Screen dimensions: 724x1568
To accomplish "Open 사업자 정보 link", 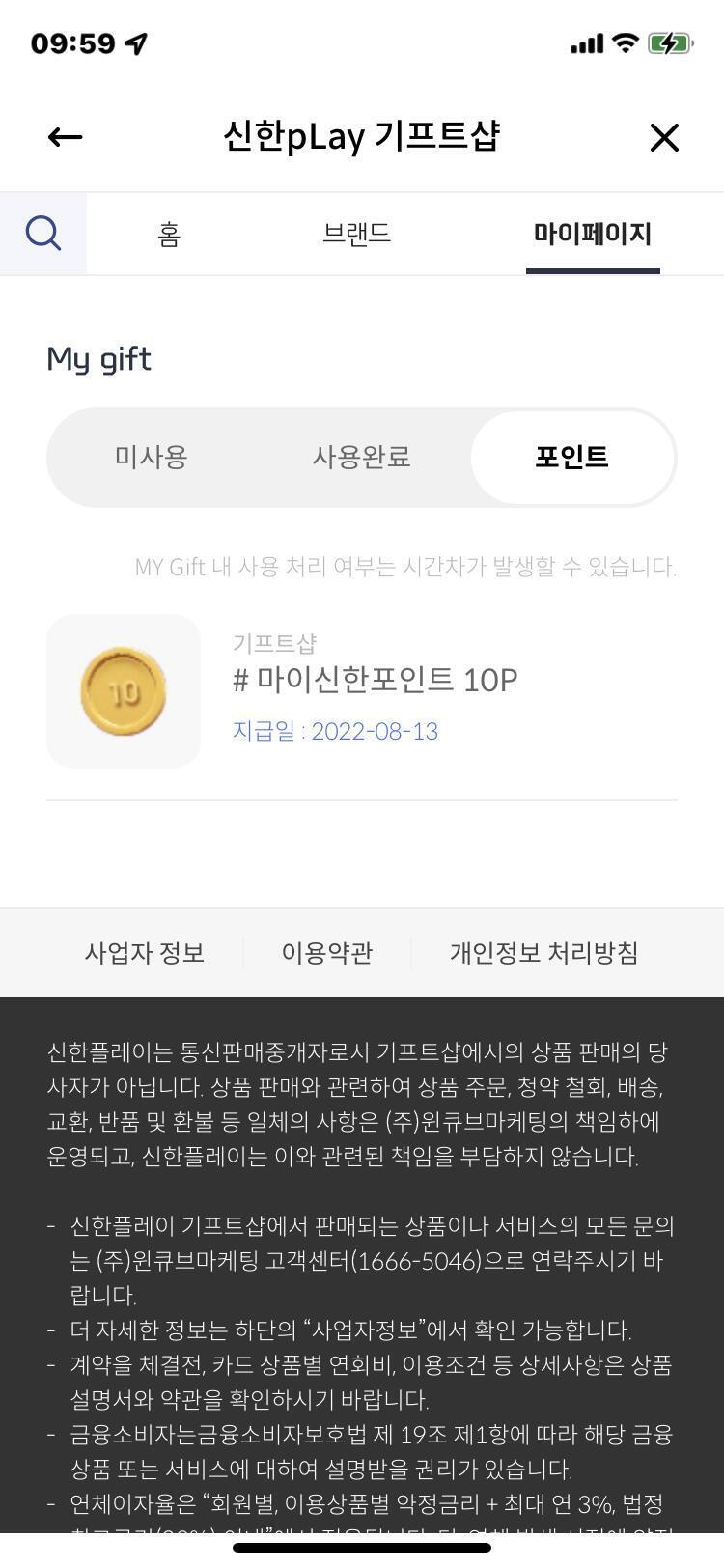I will pos(145,953).
